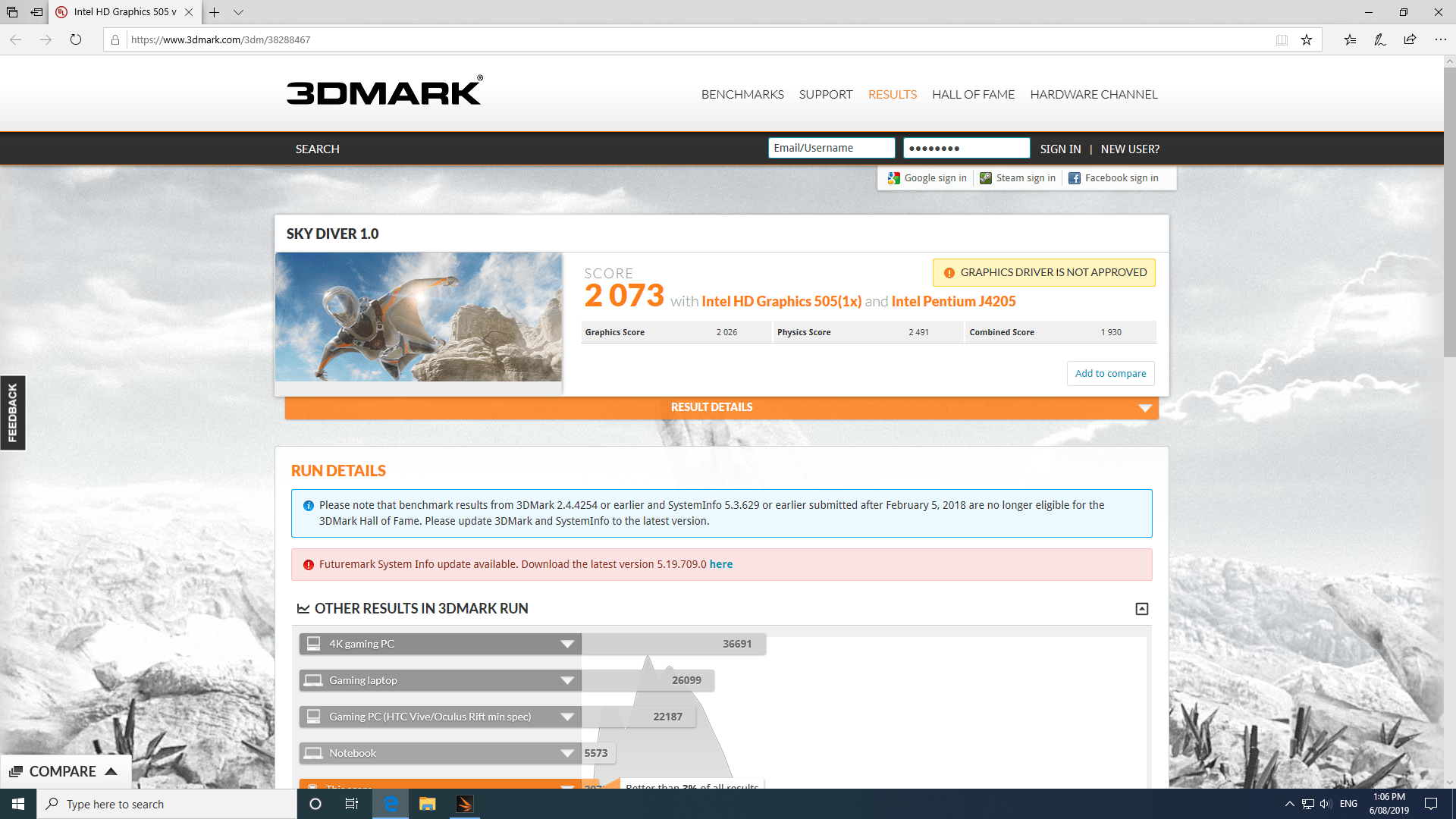The width and height of the screenshot is (1456, 819).
Task: Click set these tabs aside icon
Action: [36, 12]
